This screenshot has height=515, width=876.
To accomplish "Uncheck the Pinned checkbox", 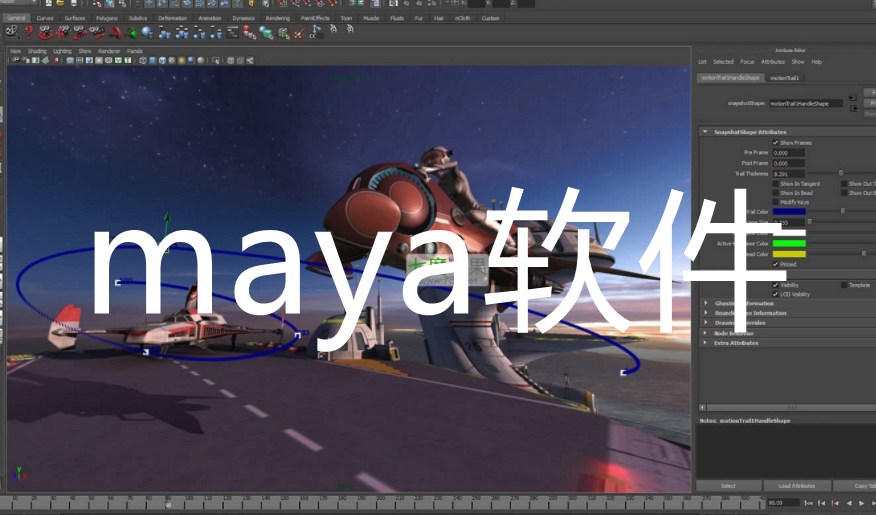I will coord(775,264).
